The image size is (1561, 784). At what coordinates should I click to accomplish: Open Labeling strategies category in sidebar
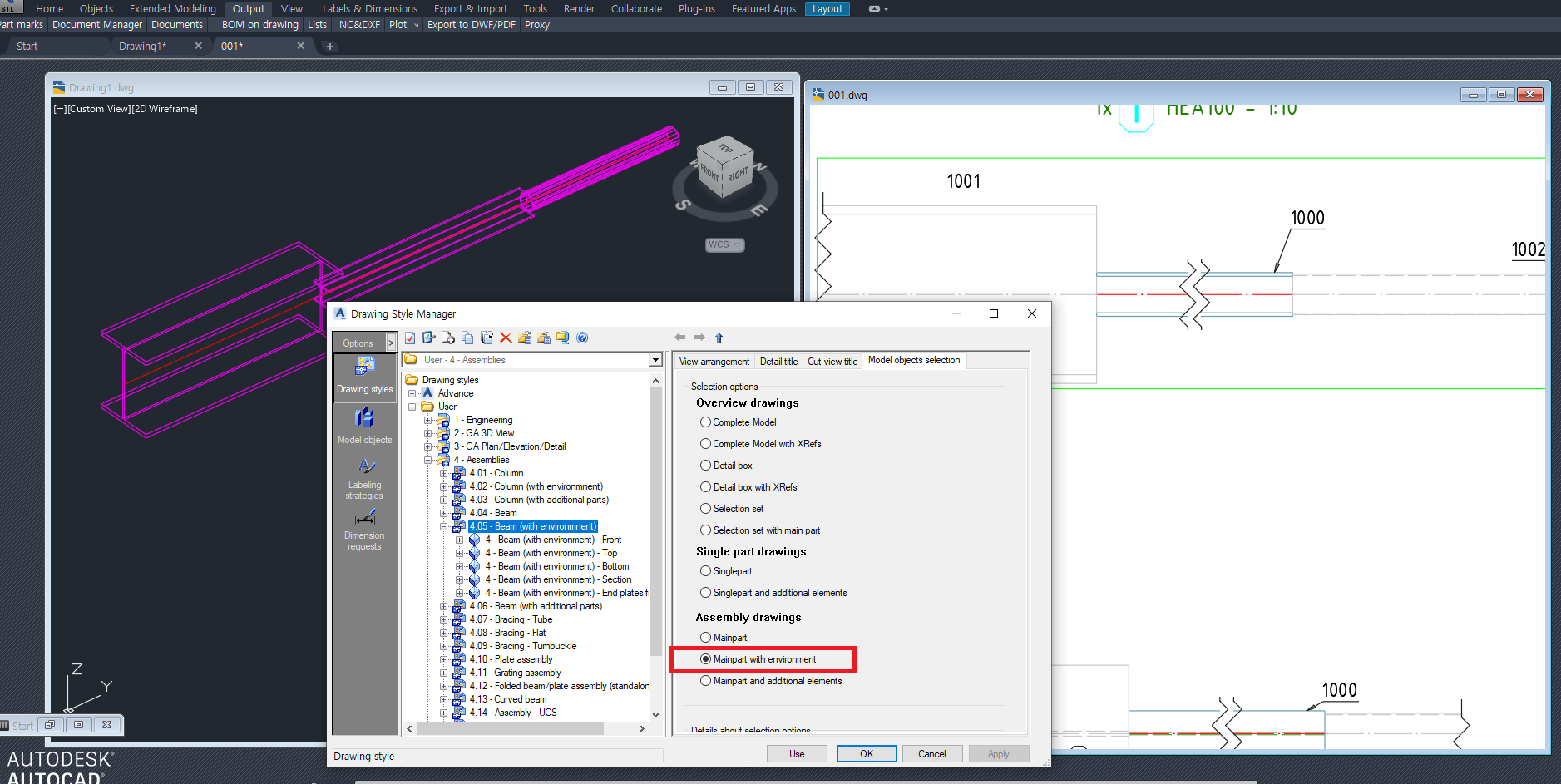365,478
